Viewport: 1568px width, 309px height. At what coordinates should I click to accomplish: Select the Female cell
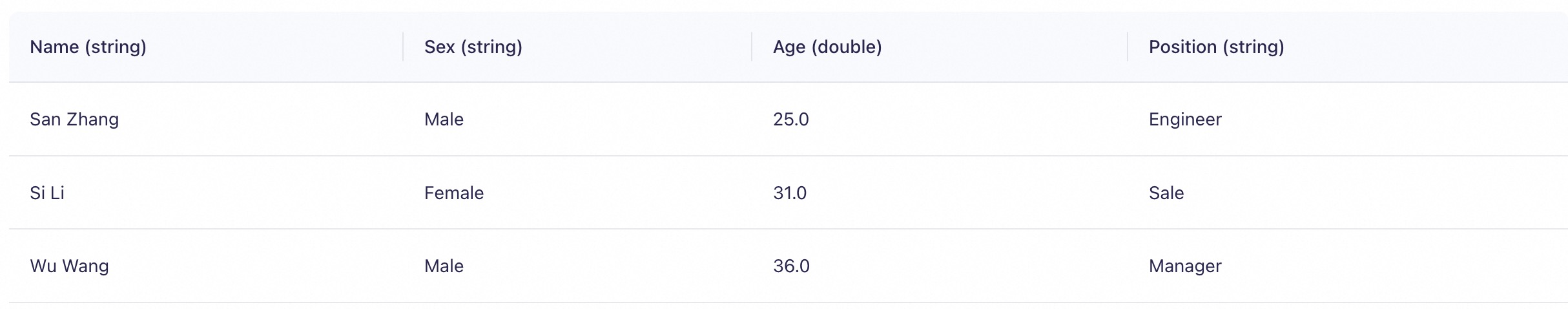(x=453, y=193)
